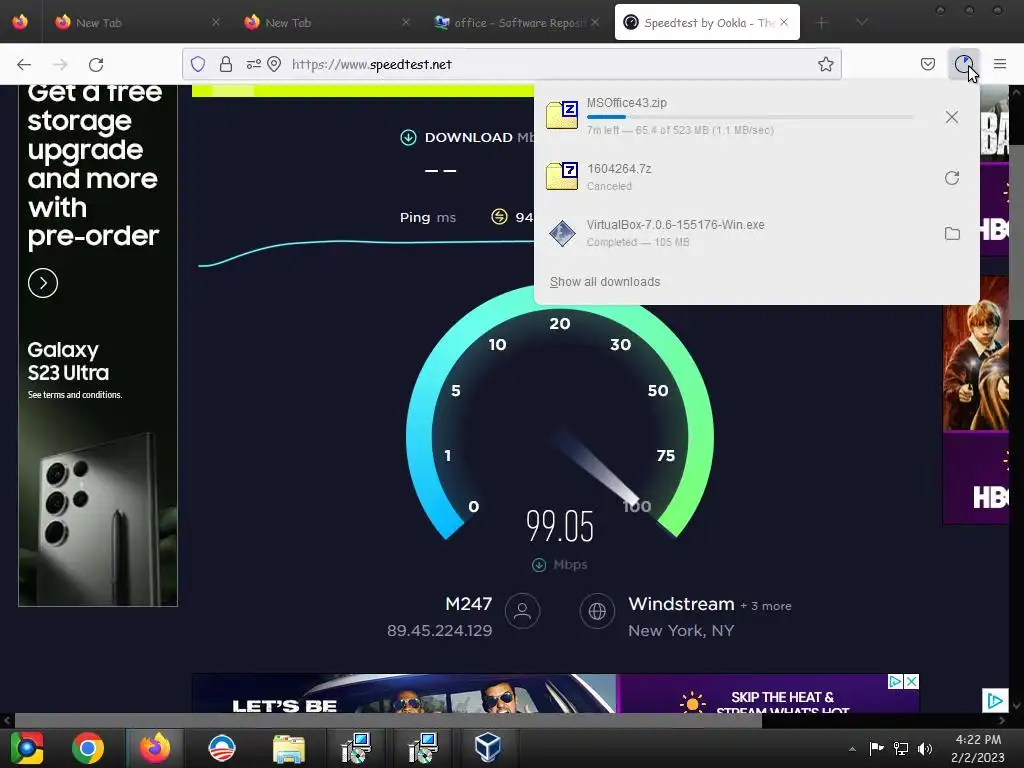Click the M247 user profile icon
Screen dimensions: 1024x768
click(x=522, y=611)
